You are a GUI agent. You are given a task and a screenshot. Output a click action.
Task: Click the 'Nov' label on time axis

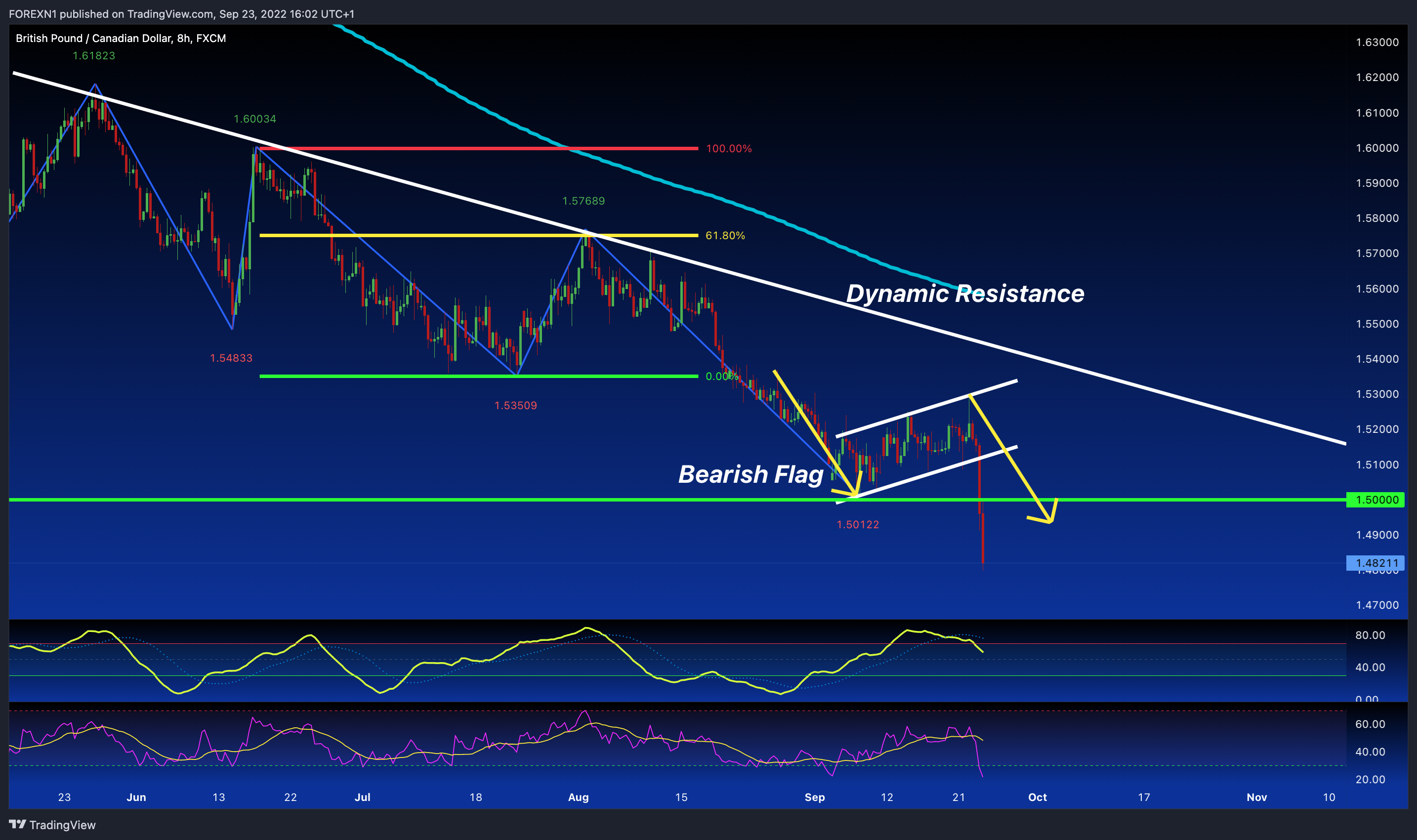coord(1257,798)
